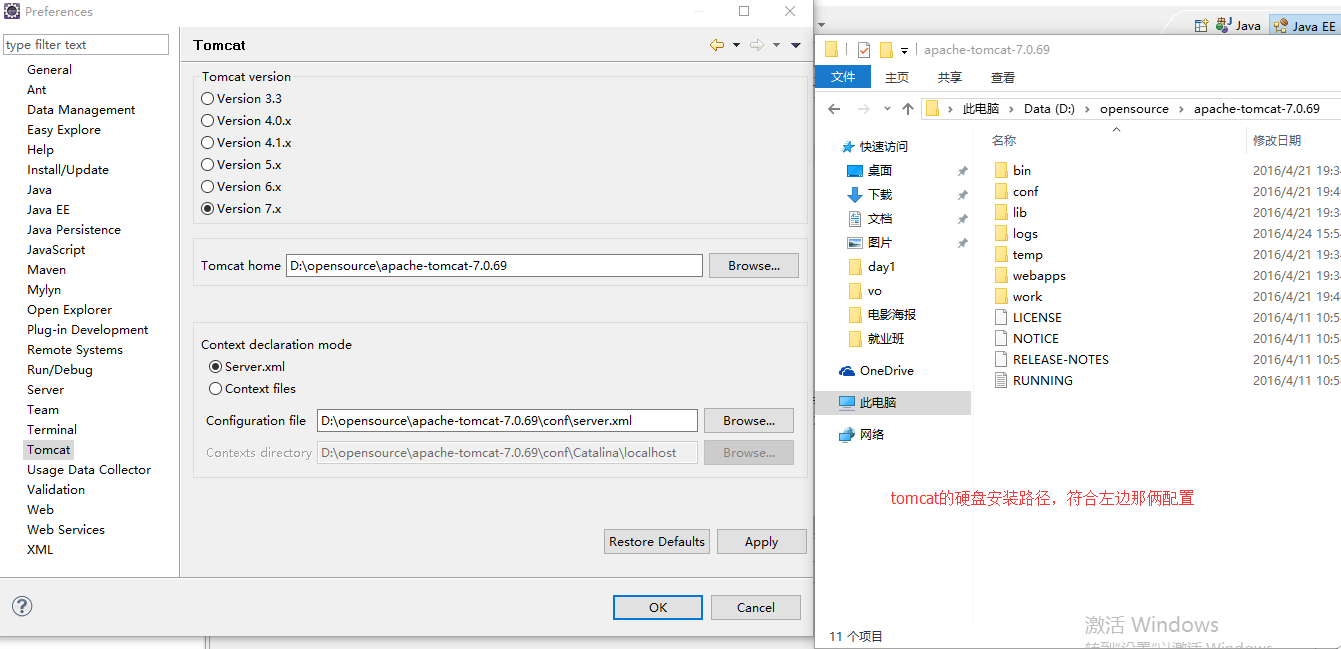
Task: Select Tomcat Version 6.x radio button
Action: pyautogui.click(x=208, y=187)
